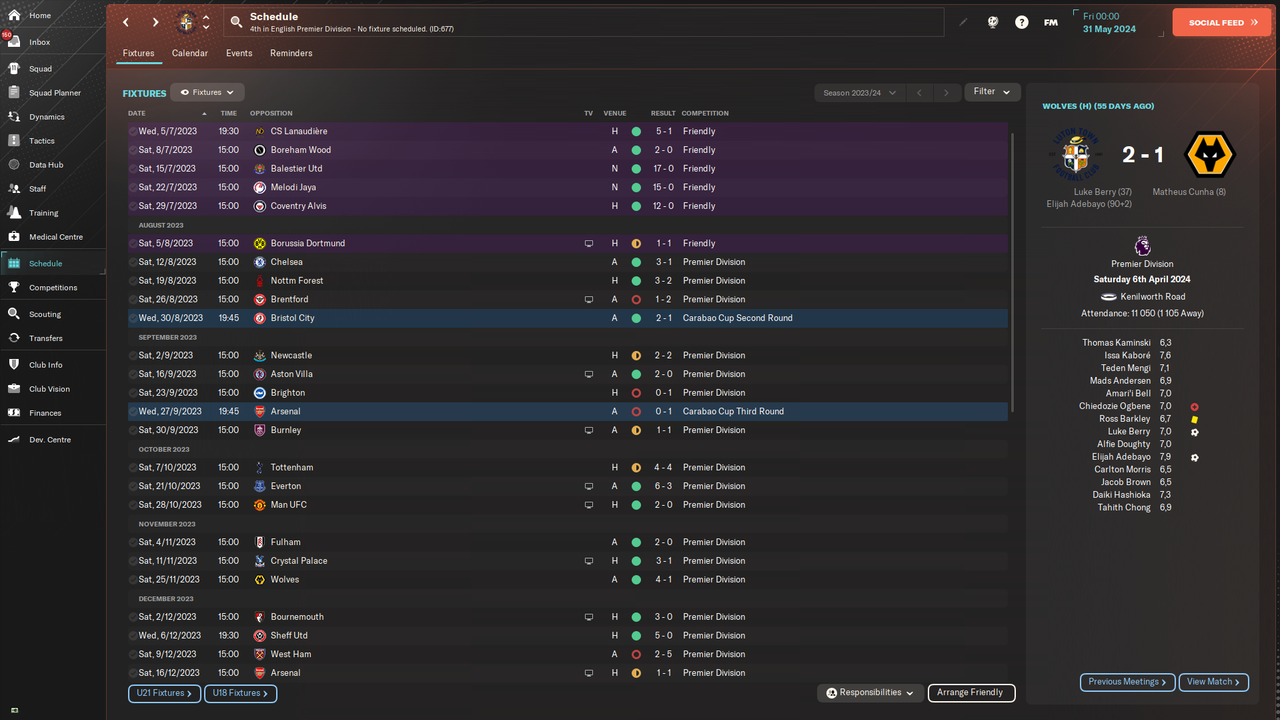Open the Dynamics icon in sidebar

[x=14, y=117]
